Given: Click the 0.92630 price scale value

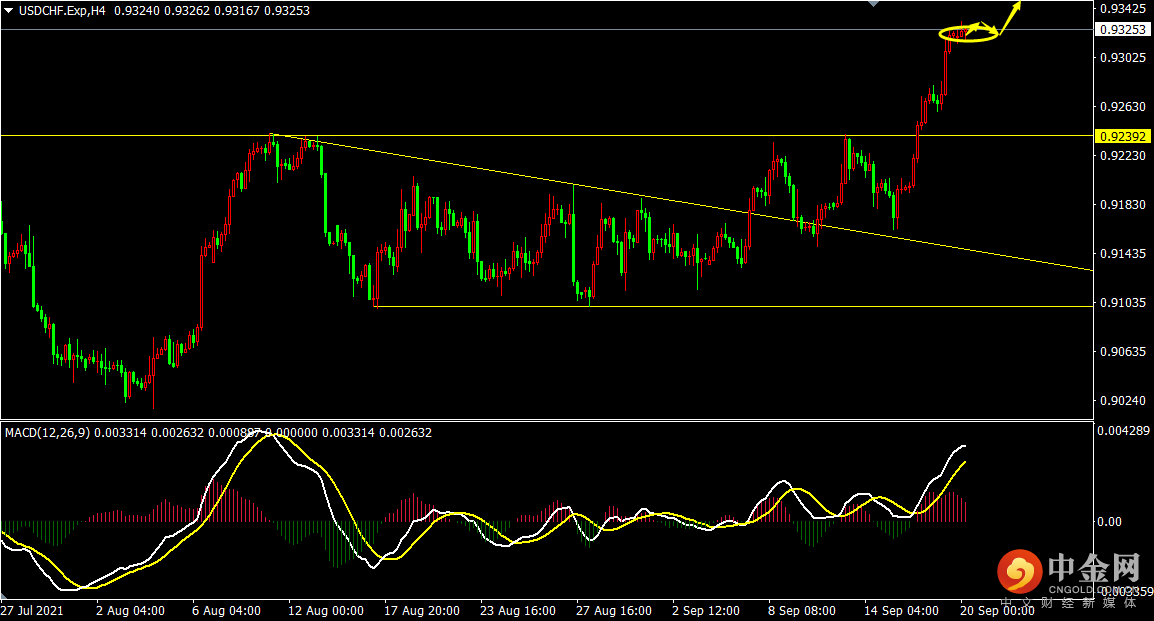Looking at the screenshot, I should (x=1122, y=107).
